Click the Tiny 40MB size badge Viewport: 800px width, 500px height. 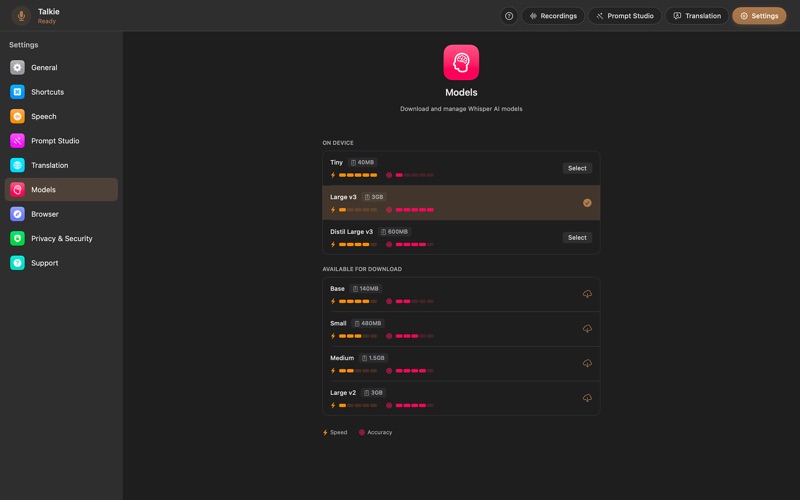point(362,162)
